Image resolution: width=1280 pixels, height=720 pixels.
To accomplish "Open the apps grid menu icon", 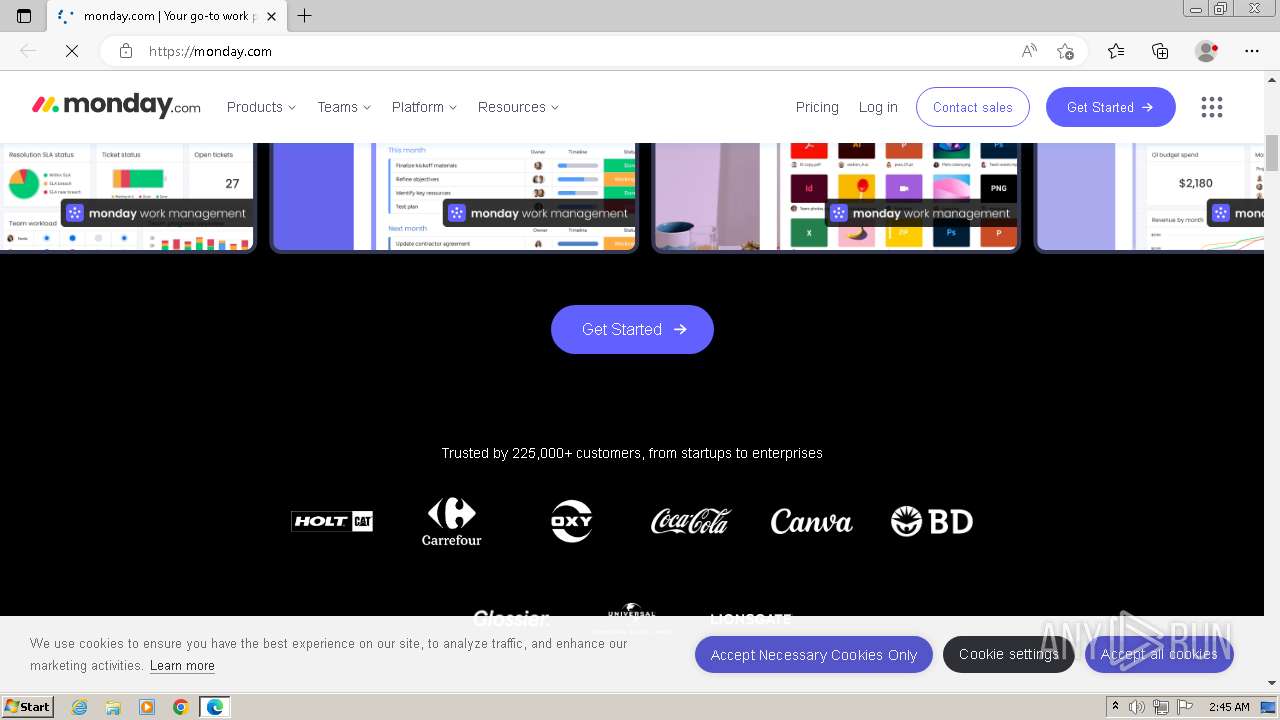I will 1212,107.
